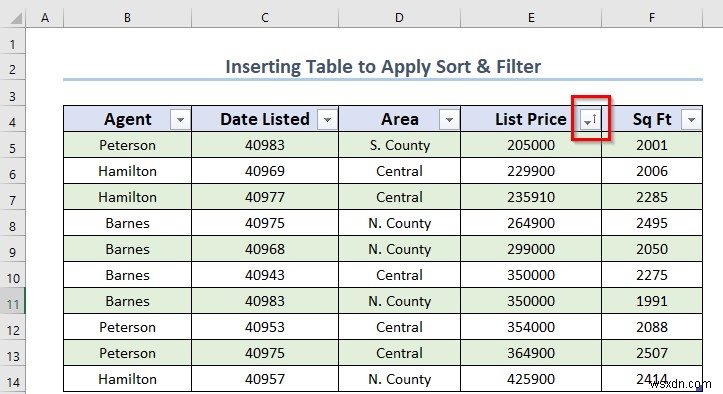Select the cell containing 2006
This screenshot has width=723, height=394.
click(652, 171)
